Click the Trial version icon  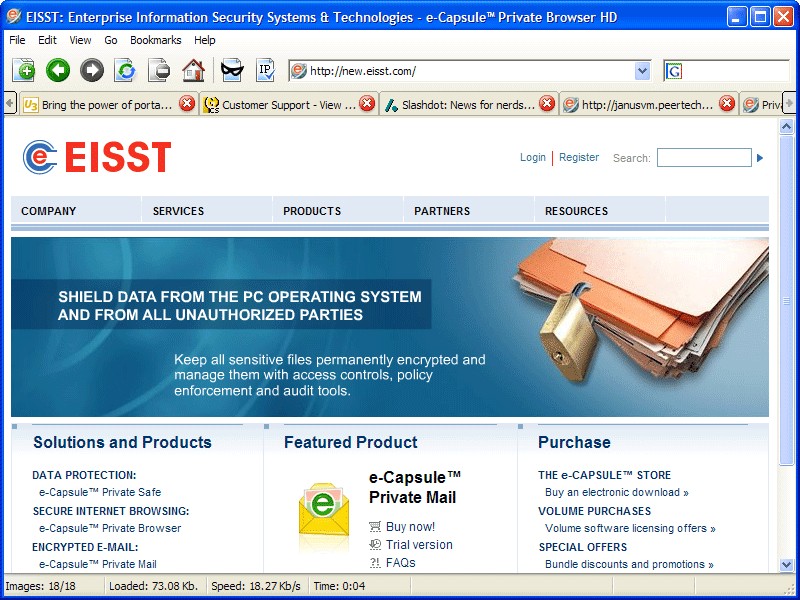pos(375,545)
